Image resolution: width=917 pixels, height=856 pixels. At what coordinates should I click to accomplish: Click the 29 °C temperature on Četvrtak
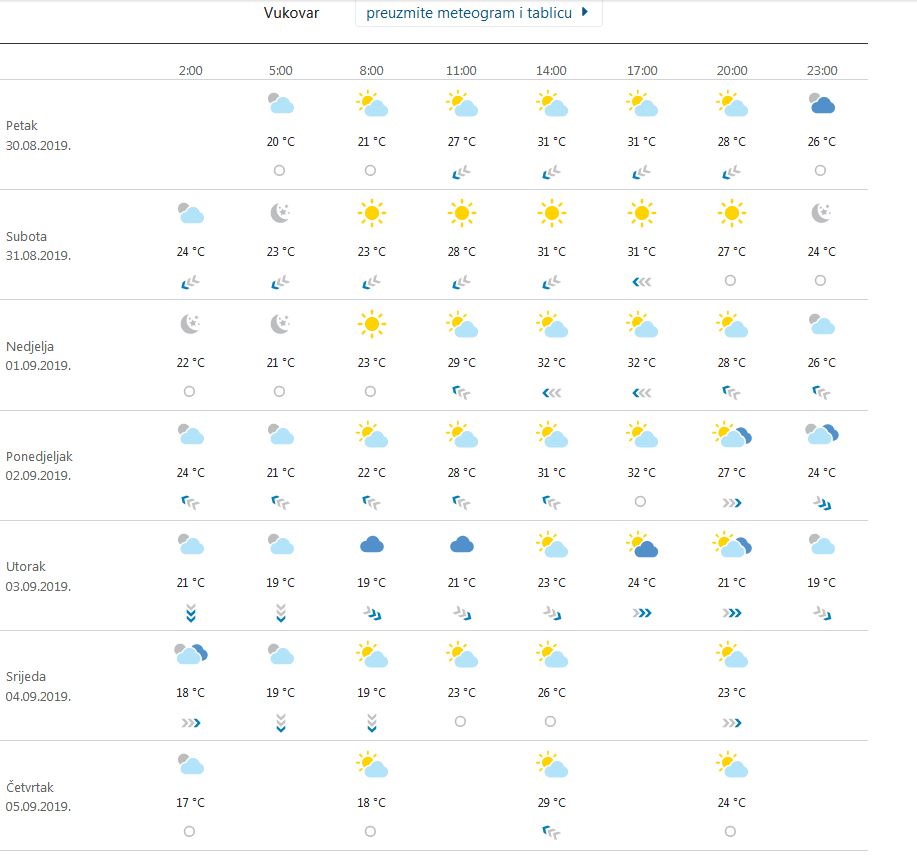(x=551, y=802)
